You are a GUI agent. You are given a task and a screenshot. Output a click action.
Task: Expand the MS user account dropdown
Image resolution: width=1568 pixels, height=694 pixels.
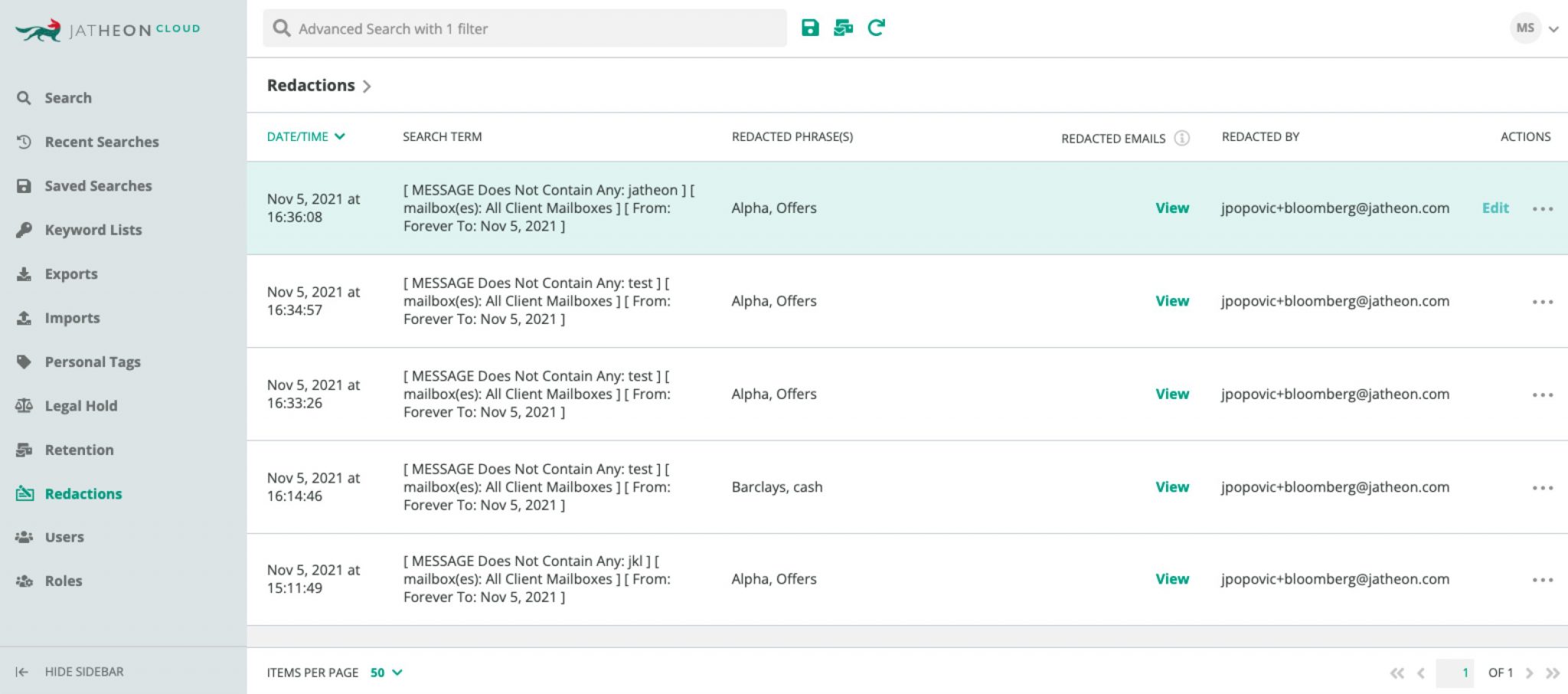1553,29
